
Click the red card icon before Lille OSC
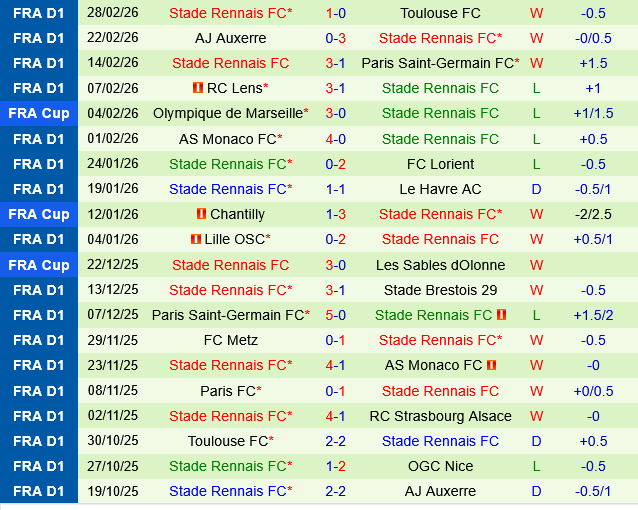click(x=195, y=239)
